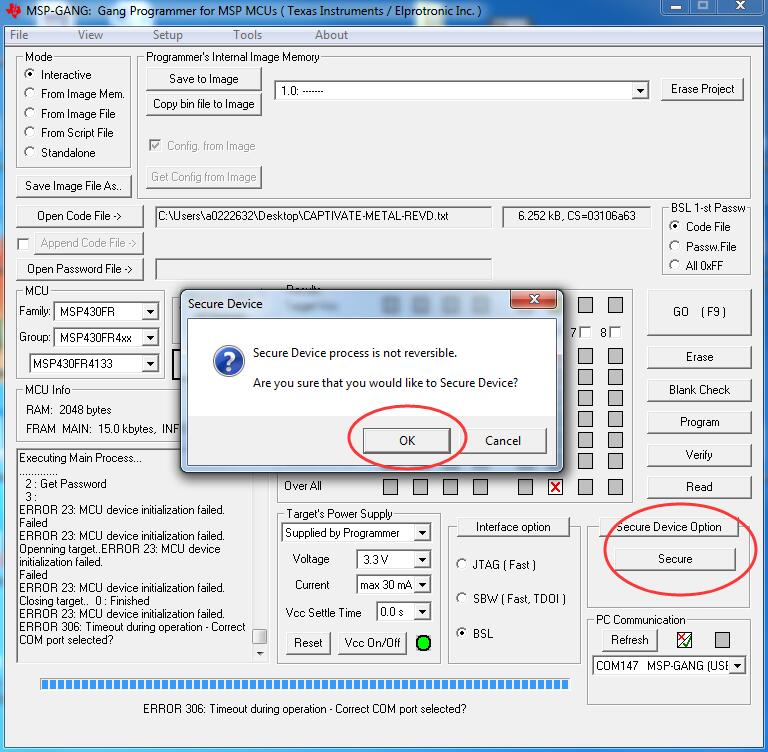Choose Passw.File for BSL password

coord(674,246)
